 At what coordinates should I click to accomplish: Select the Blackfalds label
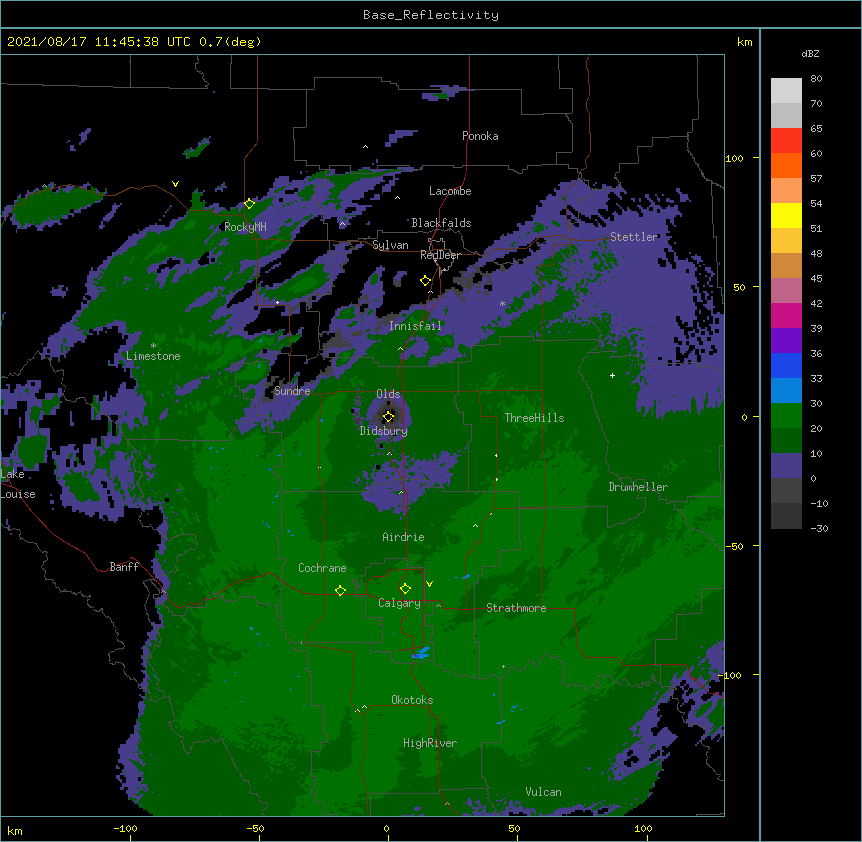(441, 223)
